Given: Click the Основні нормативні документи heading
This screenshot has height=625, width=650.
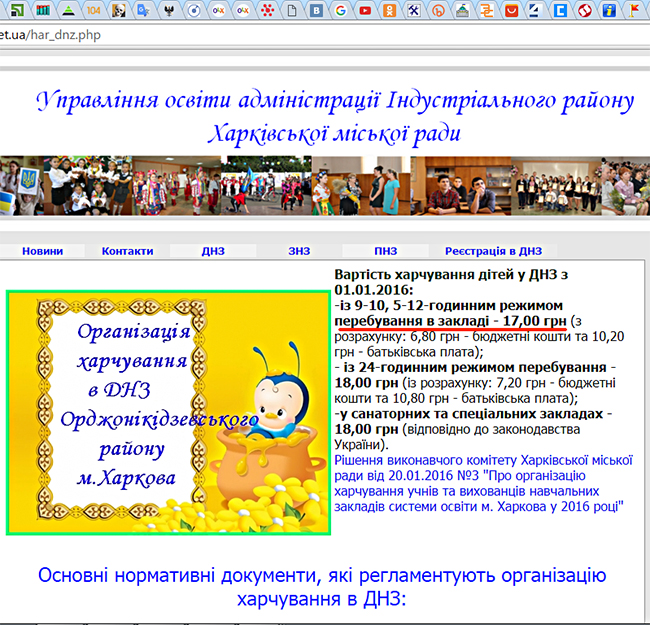Looking at the screenshot, I should 322,586.
